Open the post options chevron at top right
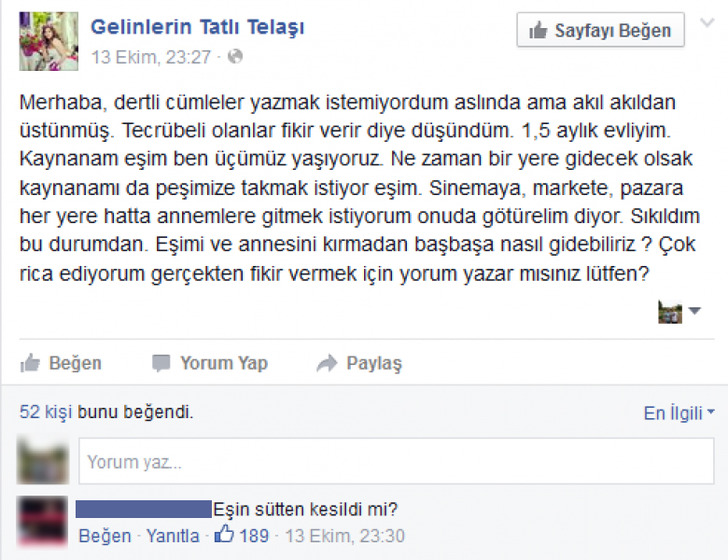 click(x=707, y=23)
